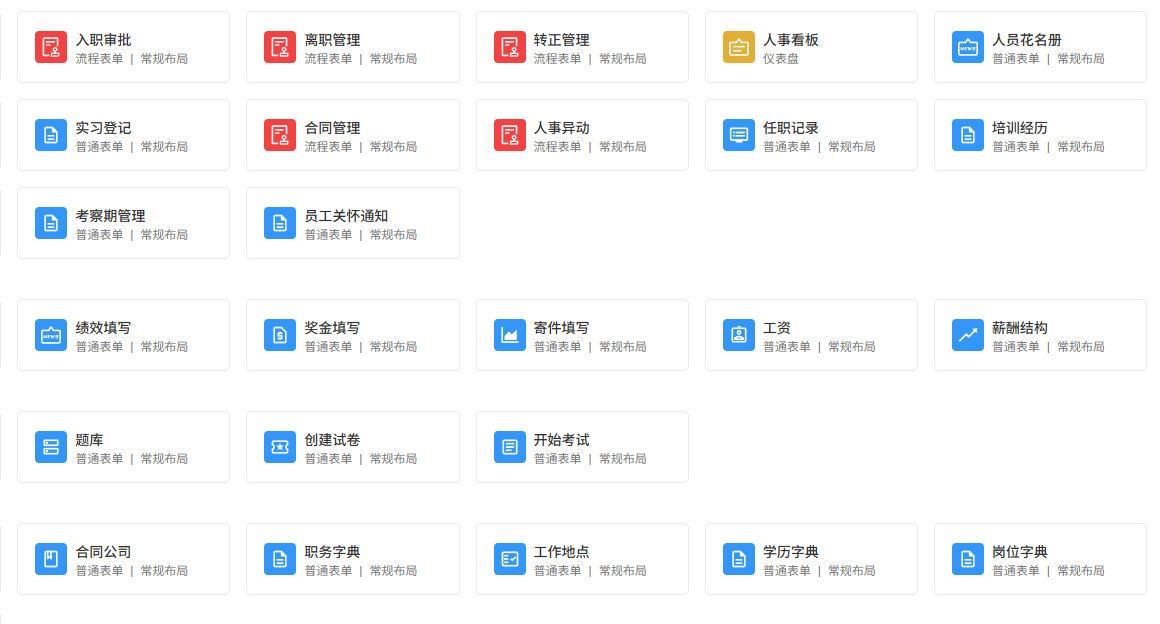Click the 奖金填写 dollar document icon
Image resolution: width=1160 pixels, height=624 pixels.
(280, 335)
